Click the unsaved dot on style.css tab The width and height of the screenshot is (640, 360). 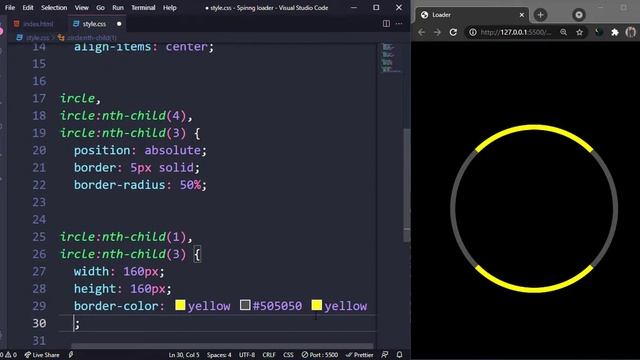click(x=119, y=24)
